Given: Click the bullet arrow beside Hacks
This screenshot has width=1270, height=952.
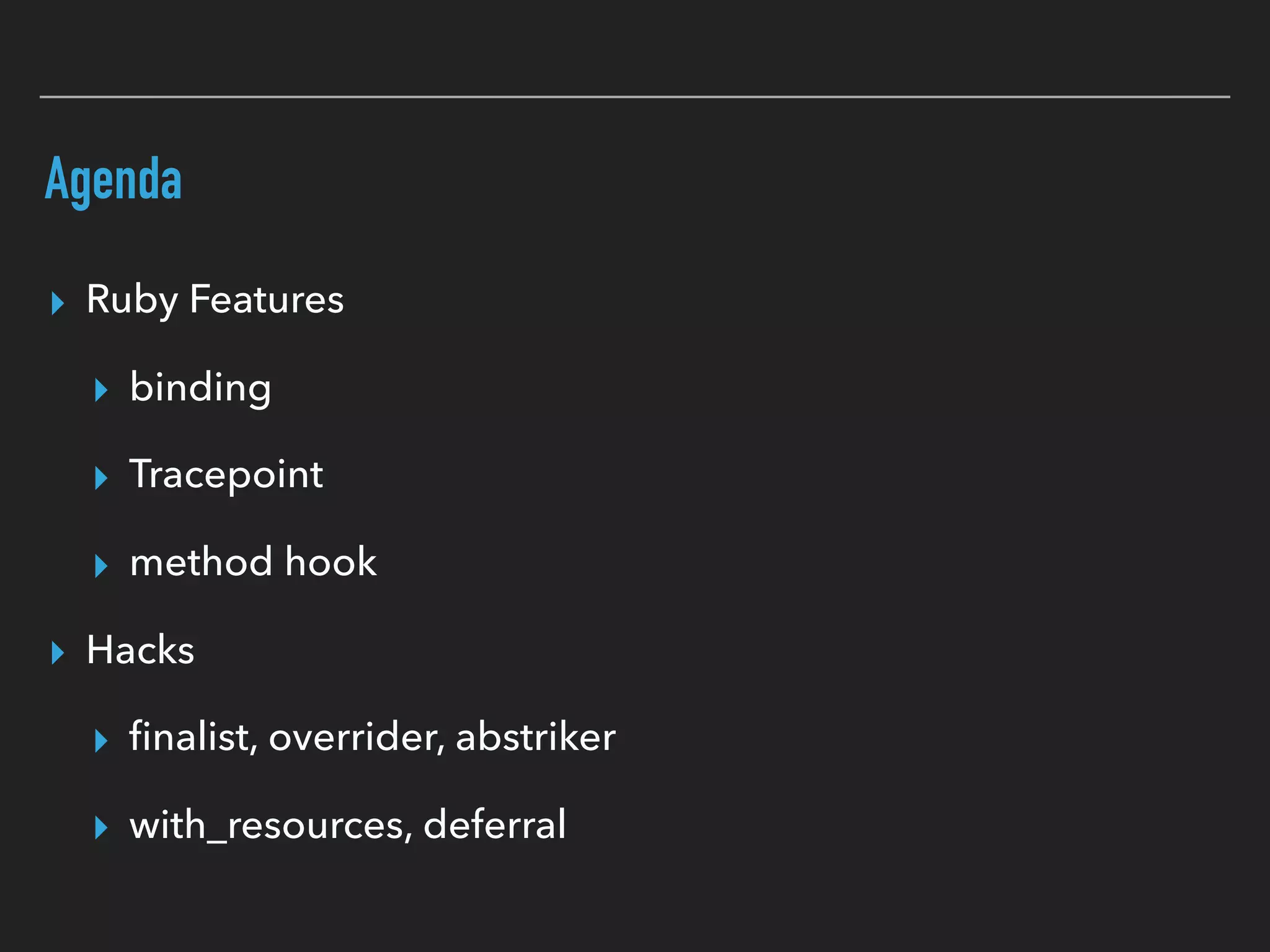Looking at the screenshot, I should 58,653.
